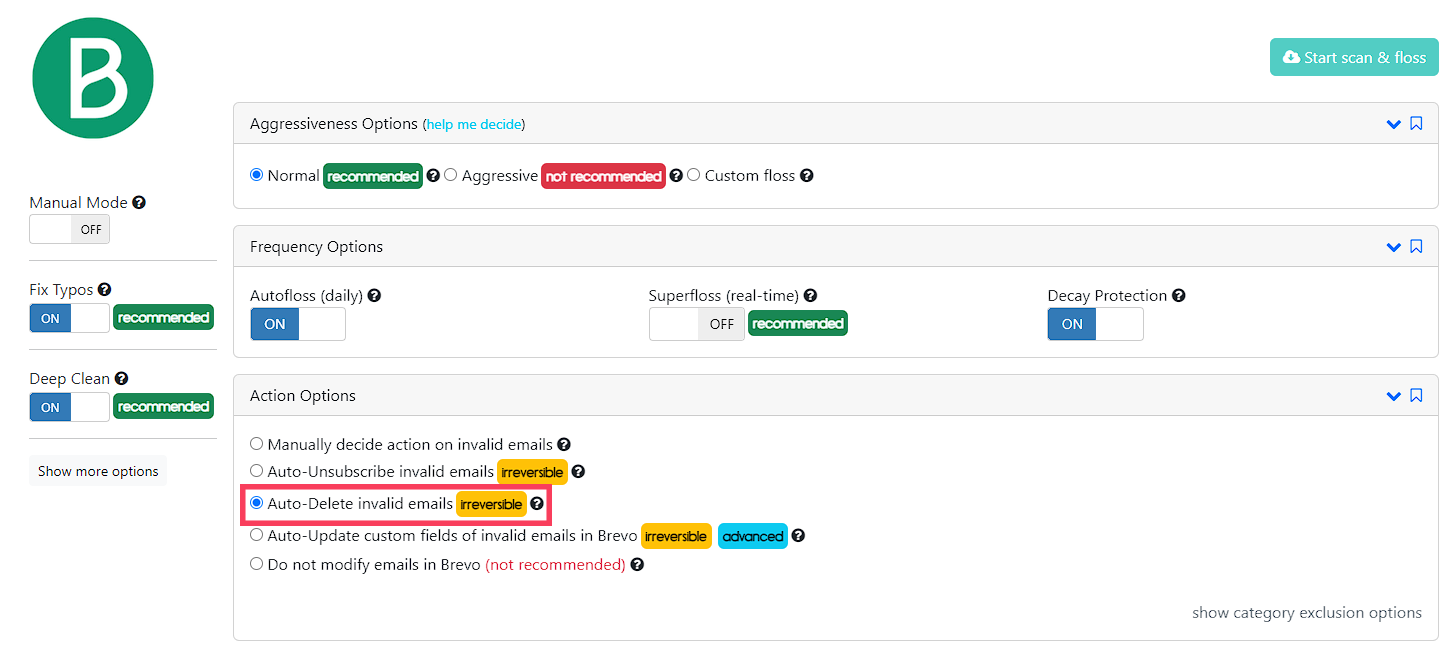Click help icon next to Superfloss (real-time)
The image size is (1454, 656).
pos(810,295)
